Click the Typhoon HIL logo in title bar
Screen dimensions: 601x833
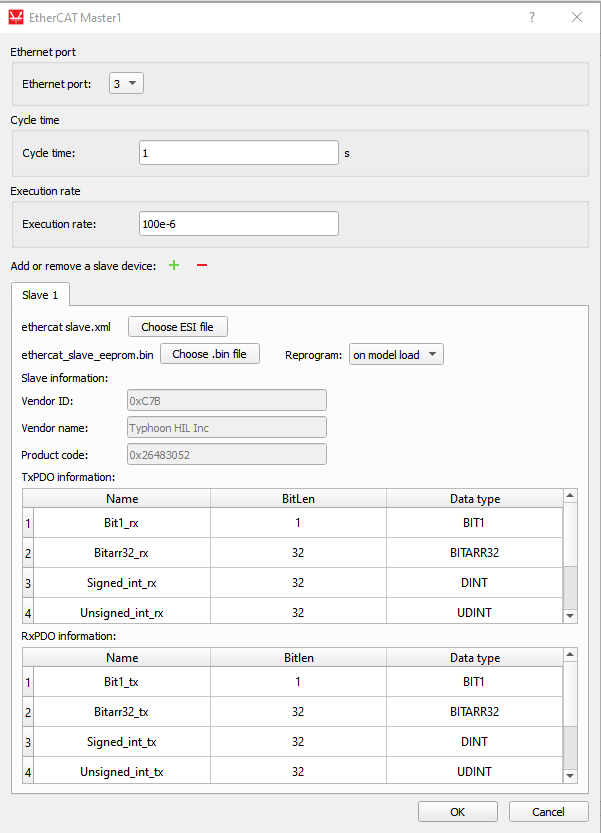coord(16,18)
